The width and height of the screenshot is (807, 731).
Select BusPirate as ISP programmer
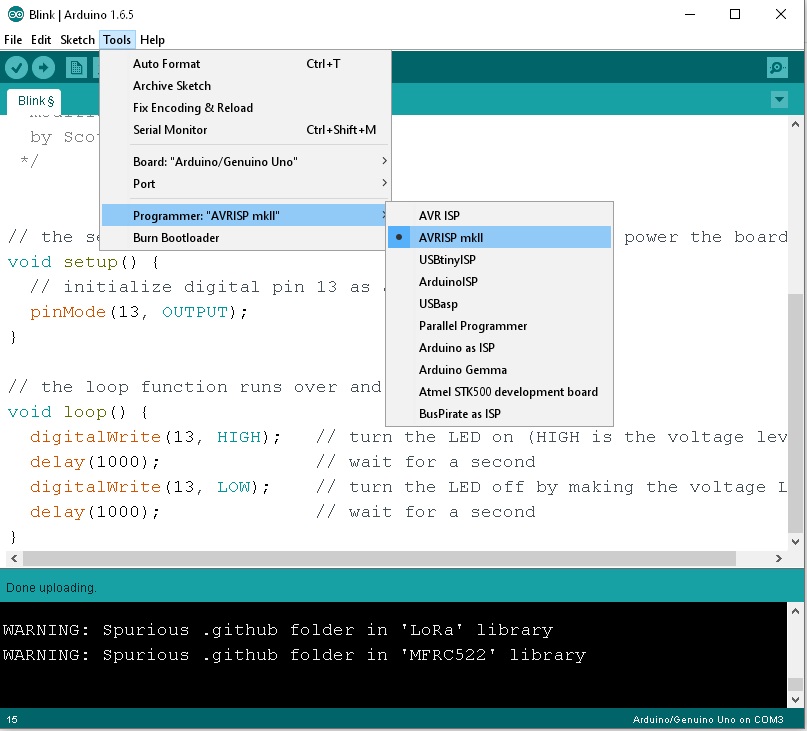click(x=499, y=414)
